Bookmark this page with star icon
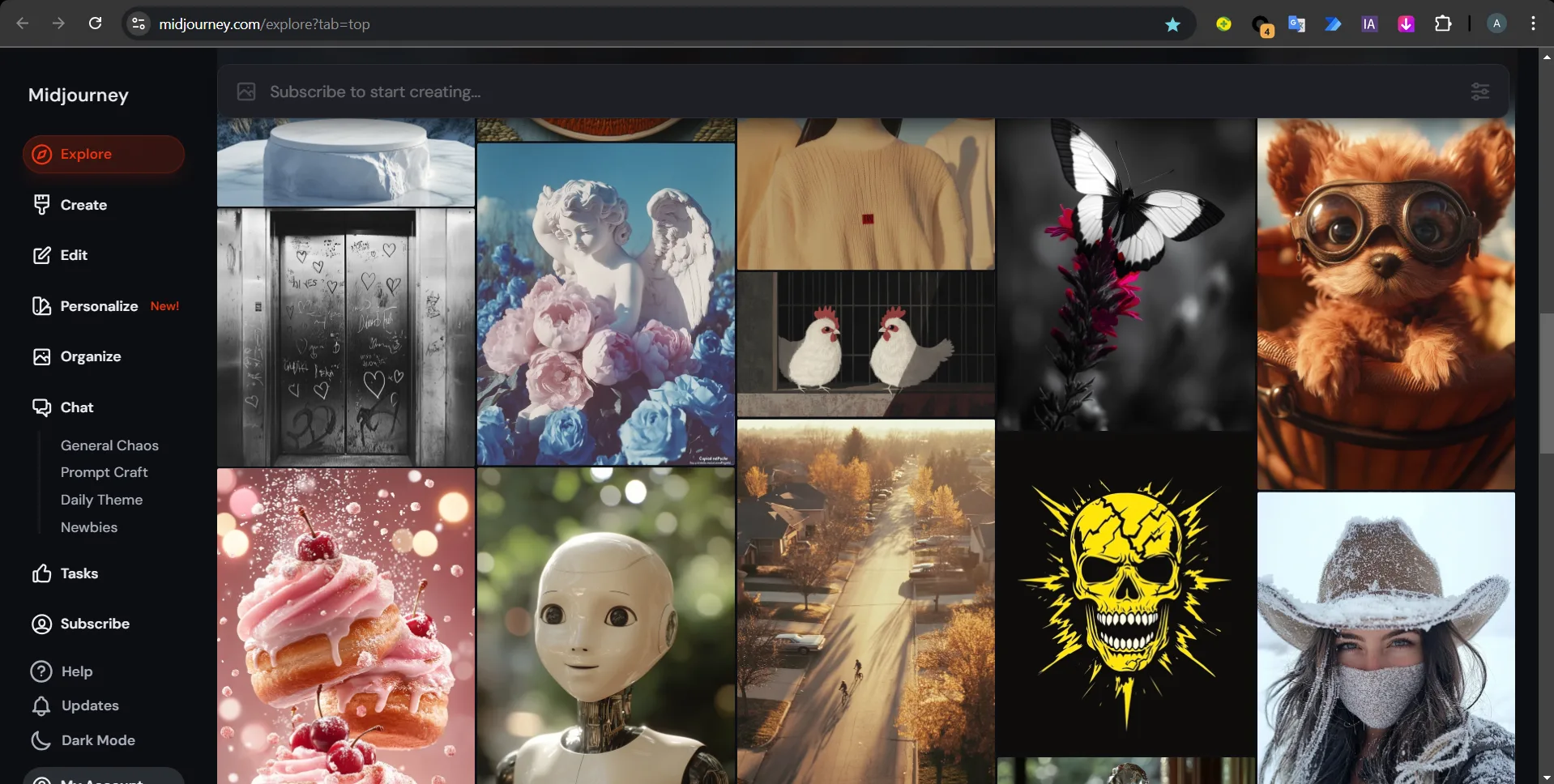 [1172, 24]
